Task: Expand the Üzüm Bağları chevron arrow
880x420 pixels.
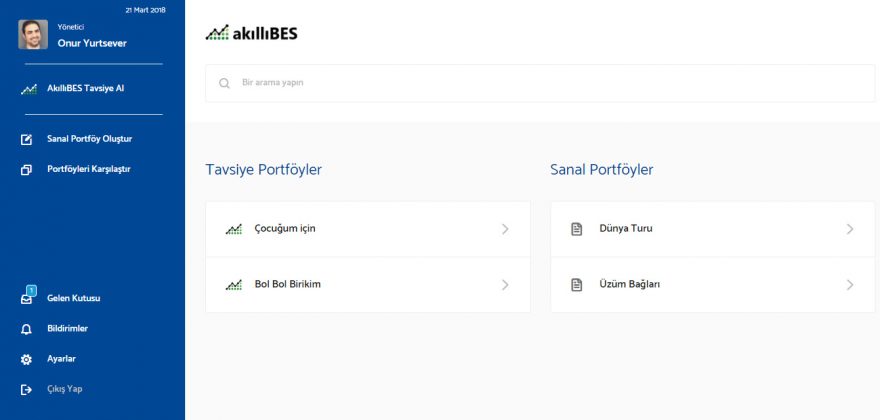Action: [850, 285]
